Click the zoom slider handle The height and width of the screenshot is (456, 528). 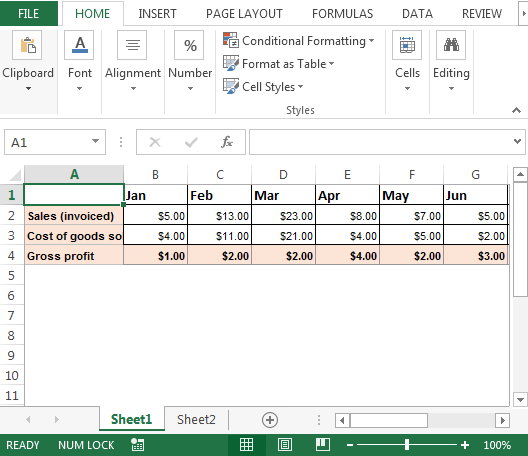pyautogui.click(x=407, y=445)
